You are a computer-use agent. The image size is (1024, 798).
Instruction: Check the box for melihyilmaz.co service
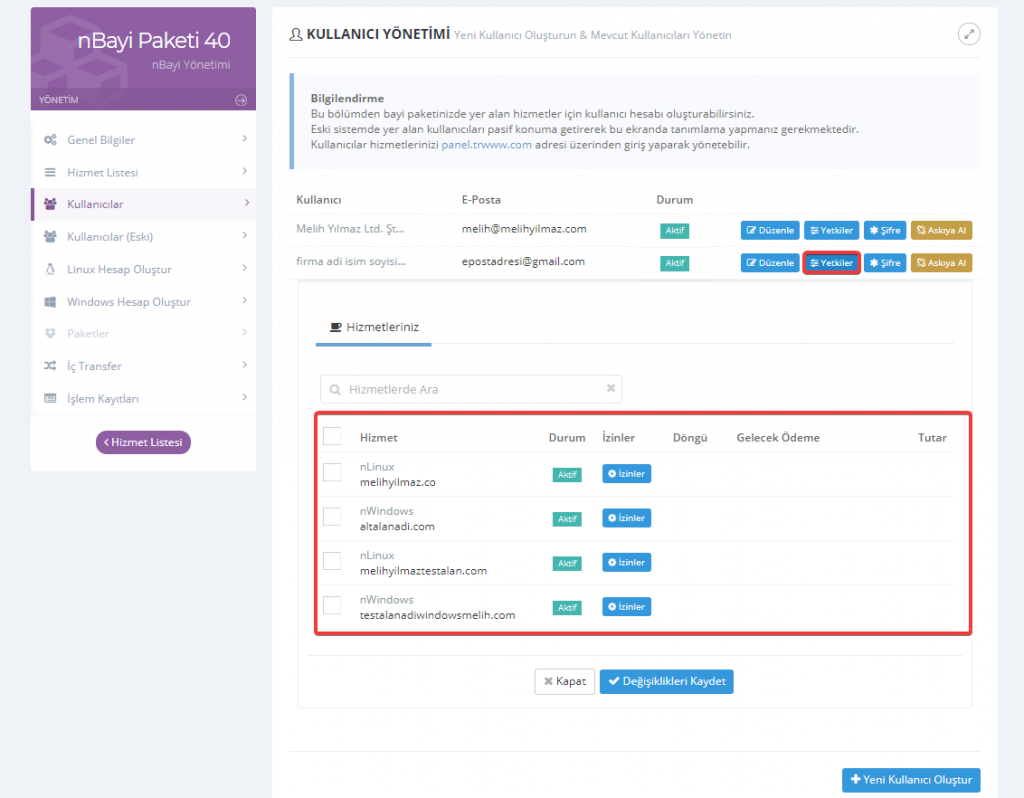(332, 473)
